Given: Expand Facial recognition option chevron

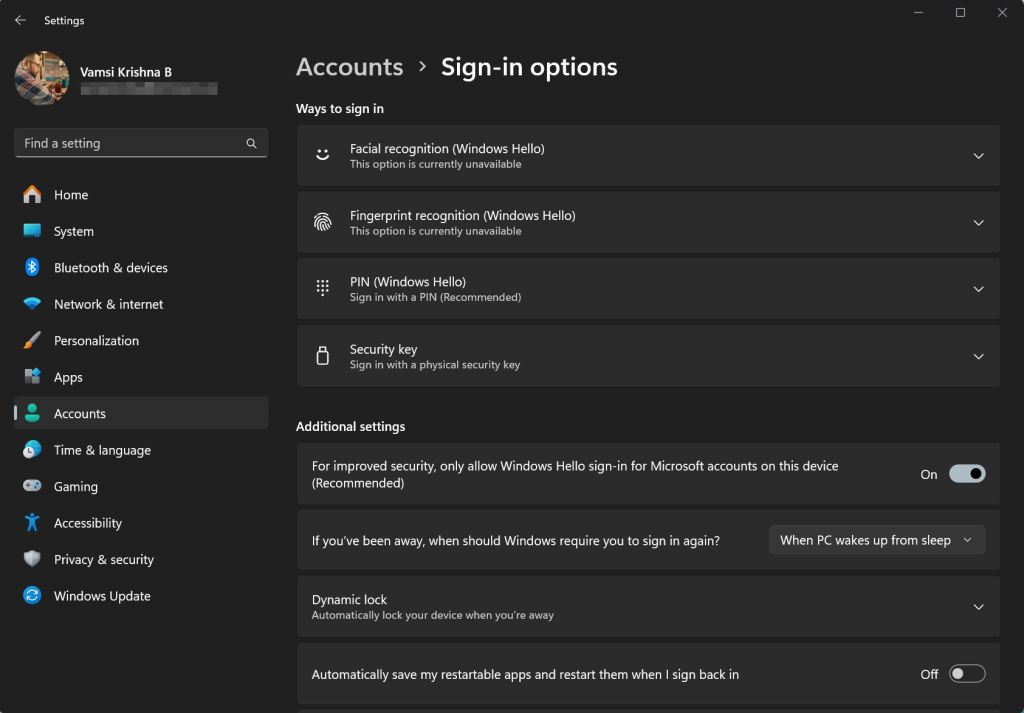Looking at the screenshot, I should click(x=978, y=156).
